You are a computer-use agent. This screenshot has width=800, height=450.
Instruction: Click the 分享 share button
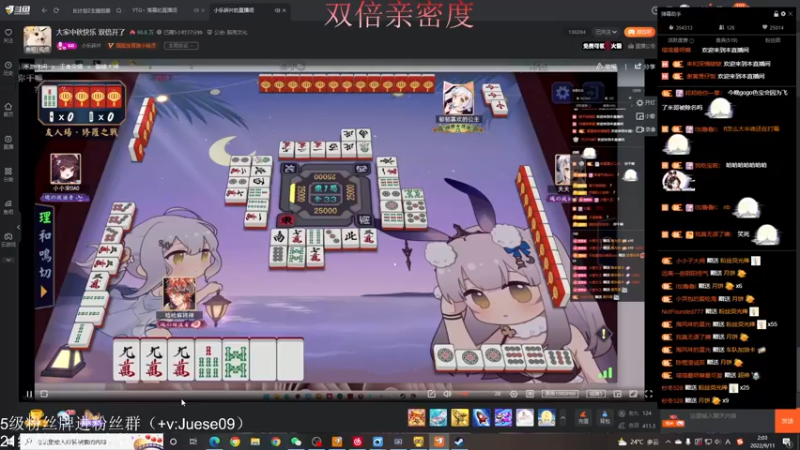pos(645,66)
